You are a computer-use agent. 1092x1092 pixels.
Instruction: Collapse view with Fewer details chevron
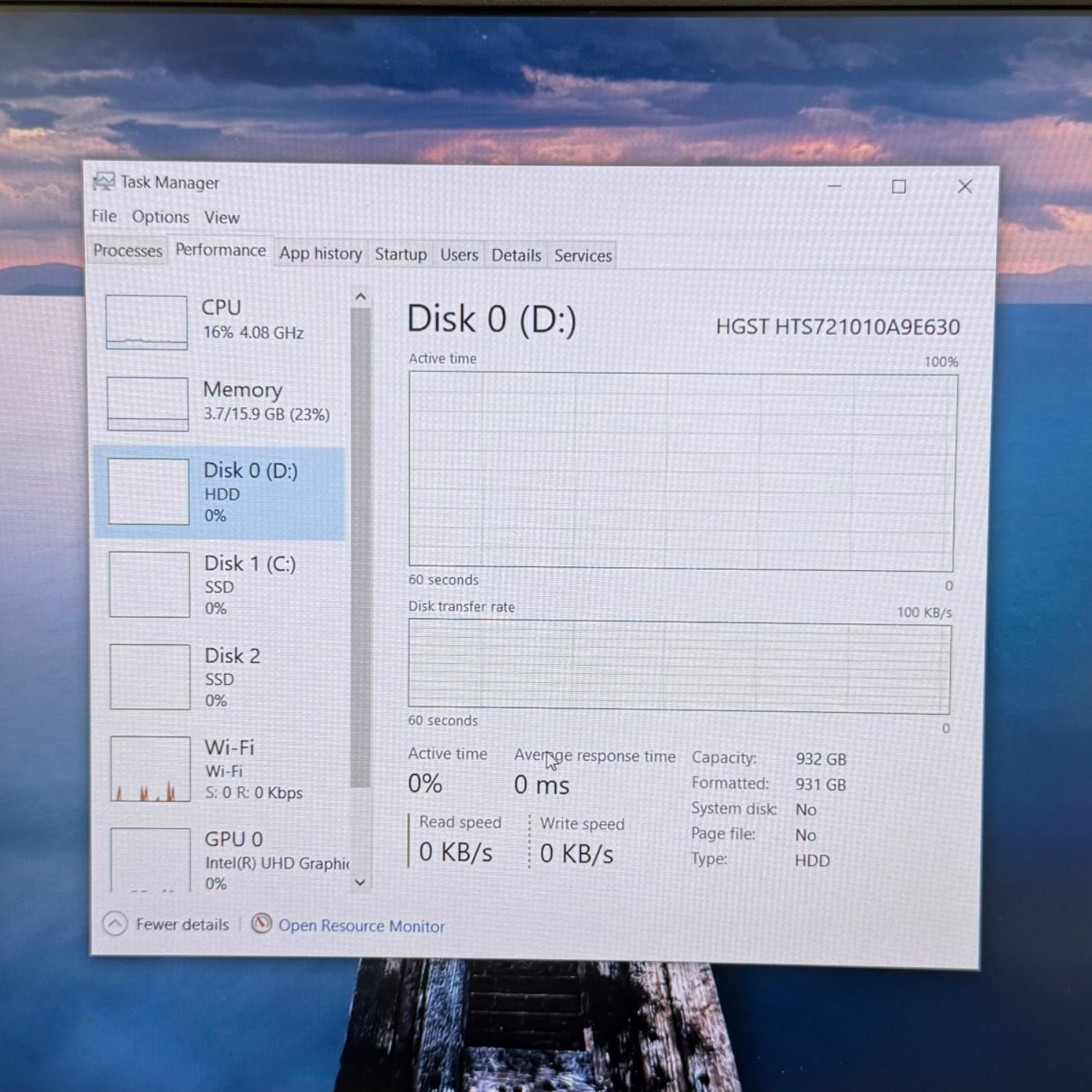point(115,923)
